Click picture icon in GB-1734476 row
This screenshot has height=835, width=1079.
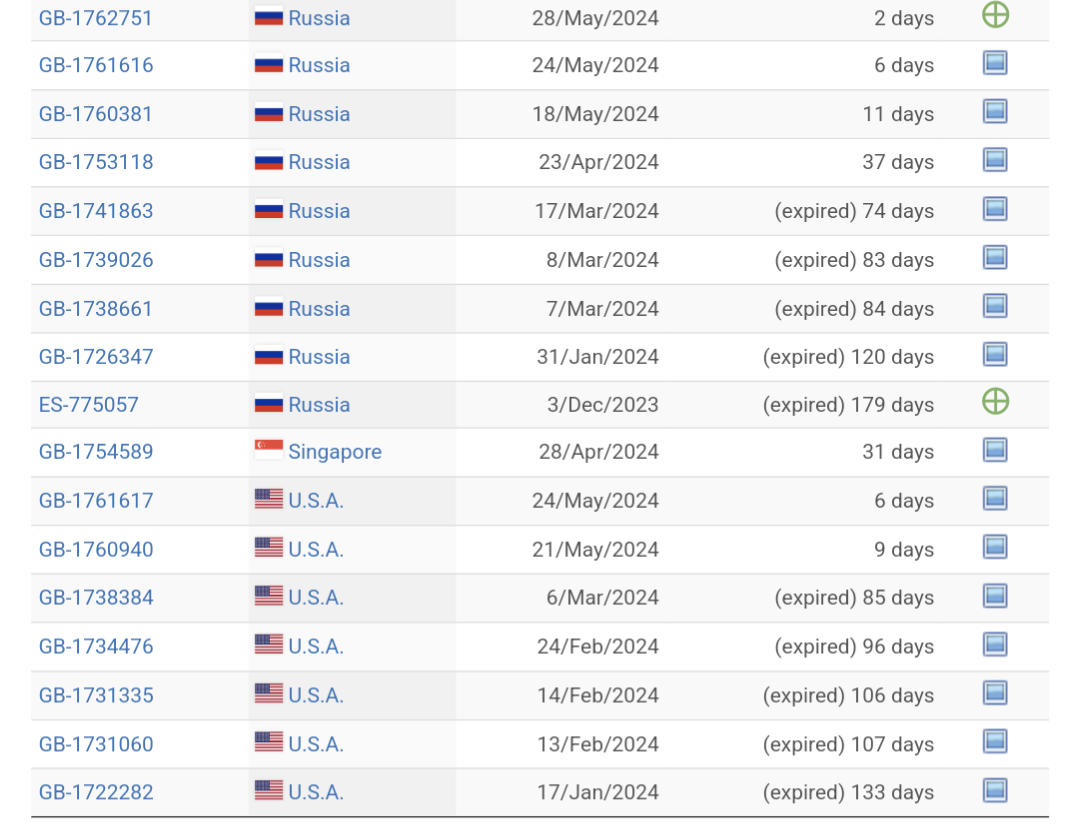995,644
